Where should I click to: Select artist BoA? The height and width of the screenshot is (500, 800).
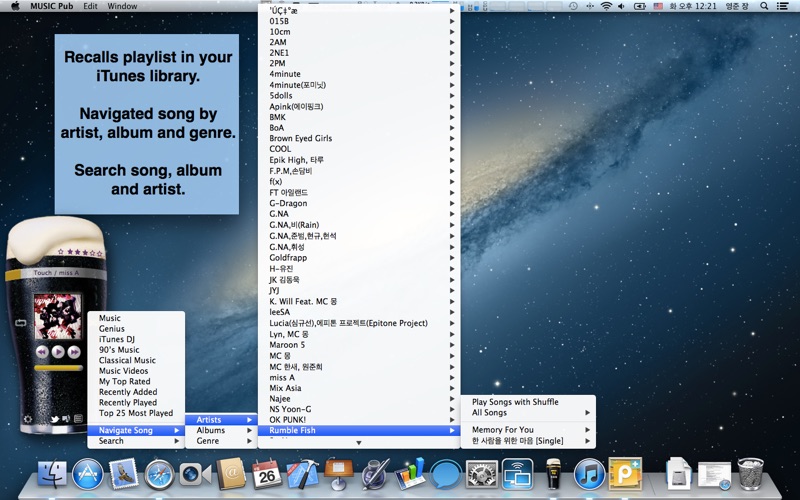pyautogui.click(x=359, y=128)
